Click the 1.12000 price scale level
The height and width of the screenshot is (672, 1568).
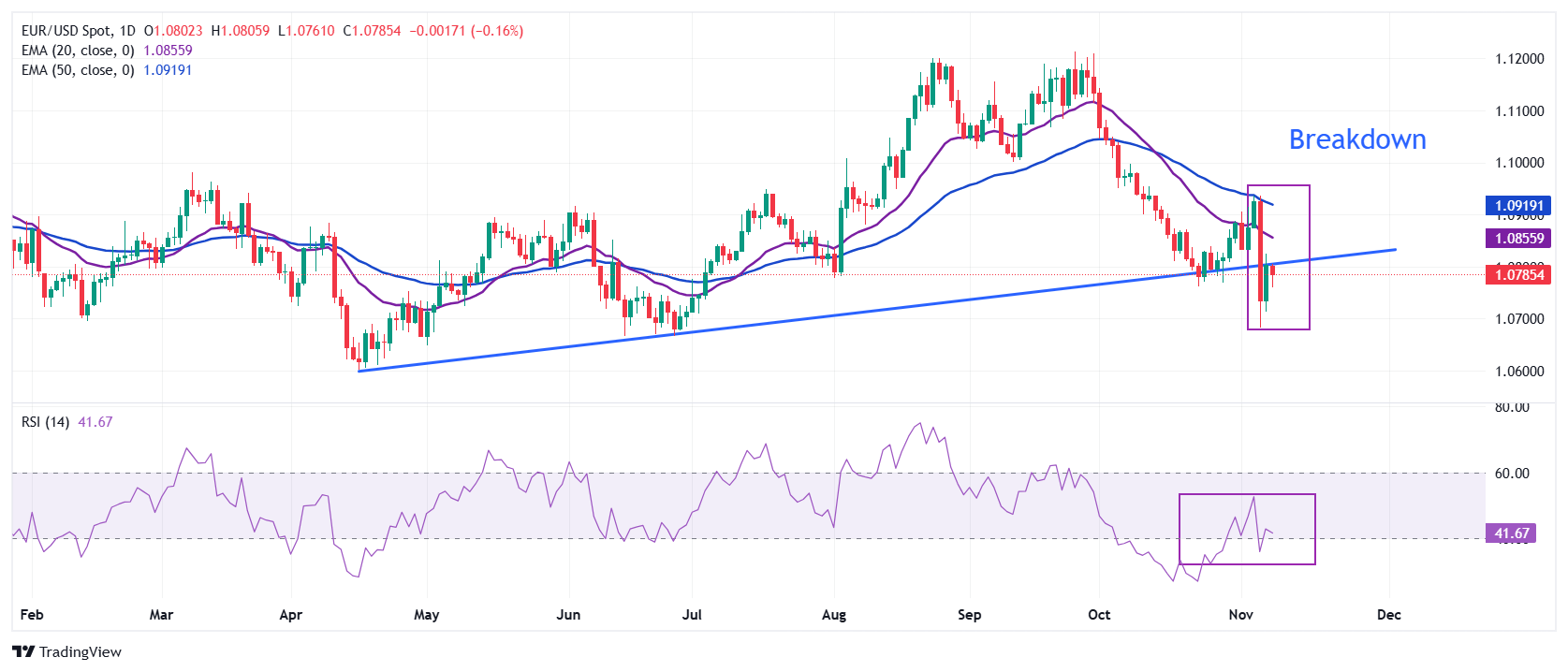click(x=1518, y=59)
